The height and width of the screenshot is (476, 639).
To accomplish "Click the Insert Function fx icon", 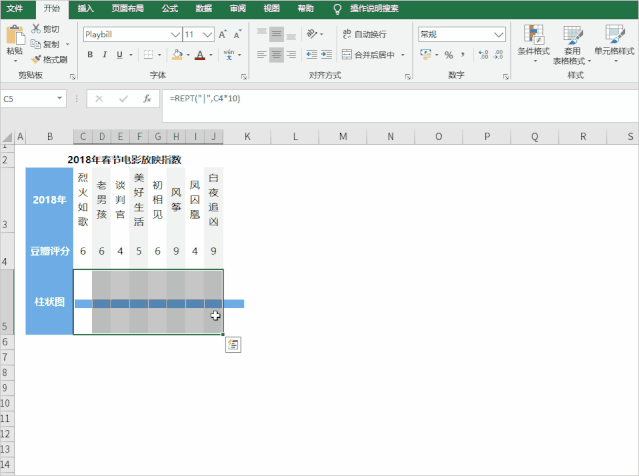I will click(x=146, y=99).
